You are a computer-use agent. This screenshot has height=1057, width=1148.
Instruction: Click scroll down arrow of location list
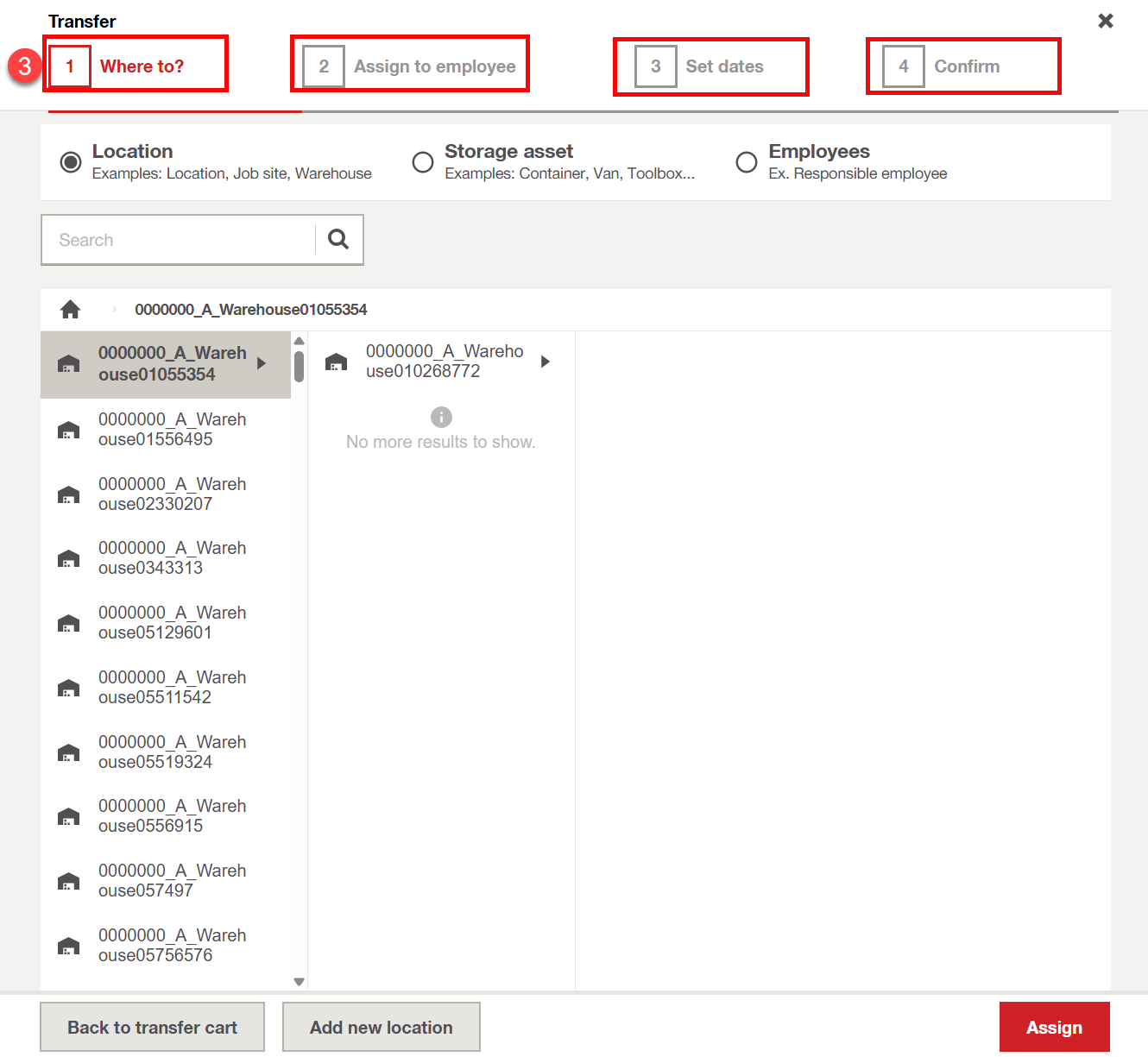click(x=299, y=981)
